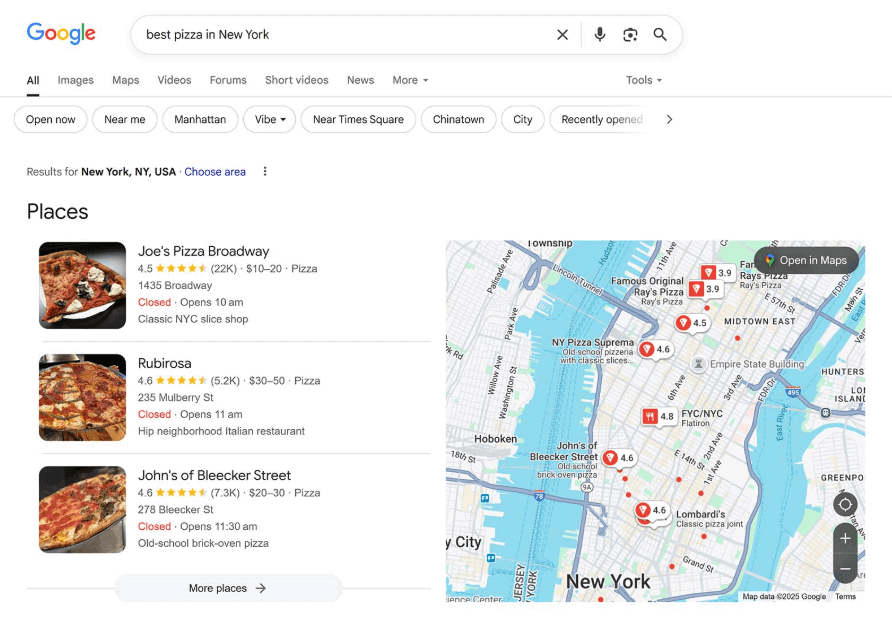Open the Vibe filter dropdown
892x624 pixels.
(x=268, y=119)
